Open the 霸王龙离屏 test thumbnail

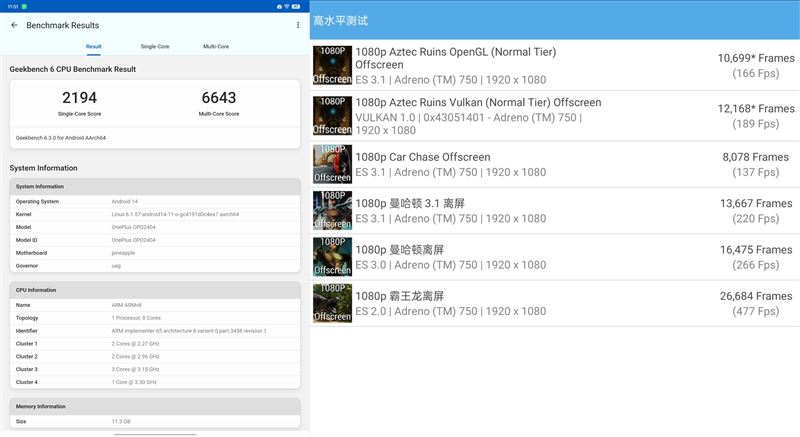click(332, 303)
